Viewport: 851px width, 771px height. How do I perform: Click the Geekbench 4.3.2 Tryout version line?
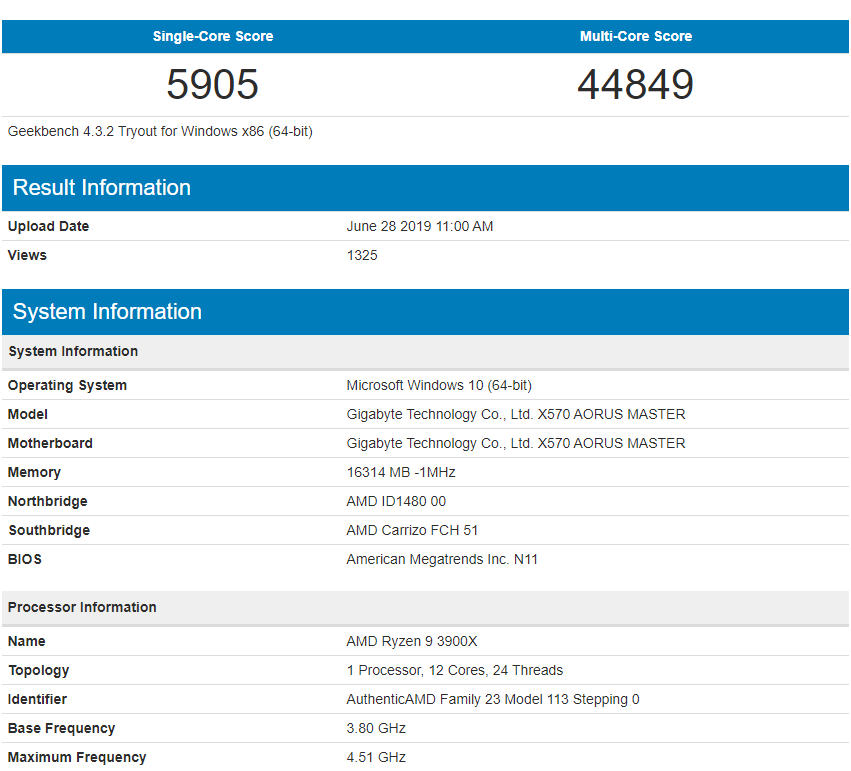(x=160, y=131)
